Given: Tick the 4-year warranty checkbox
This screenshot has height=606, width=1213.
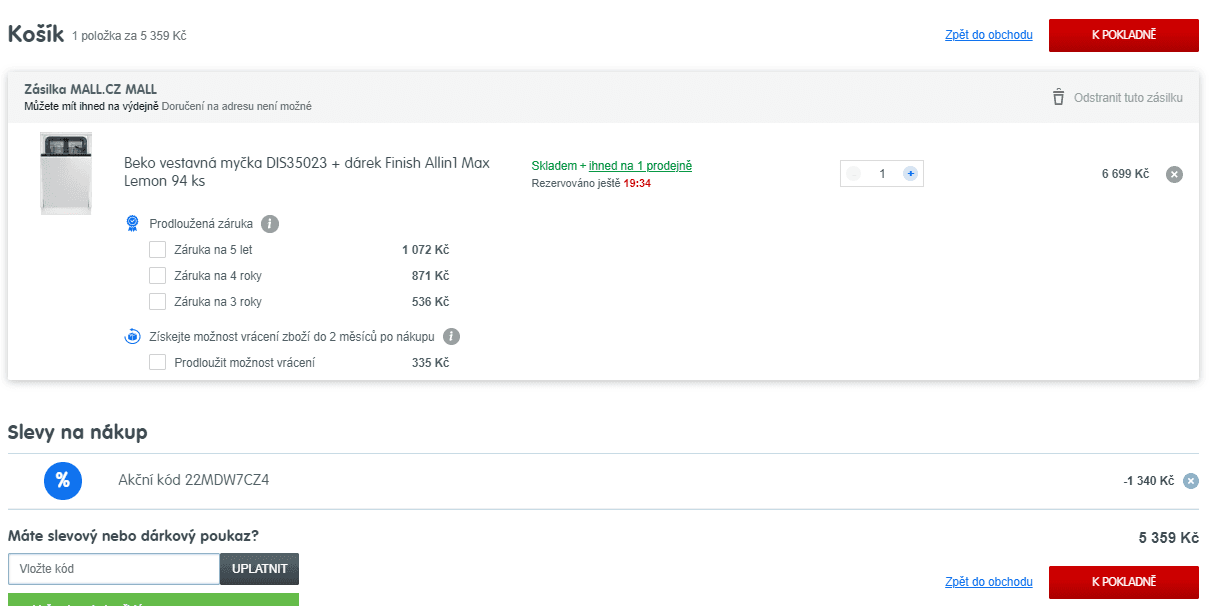Looking at the screenshot, I should tap(157, 276).
